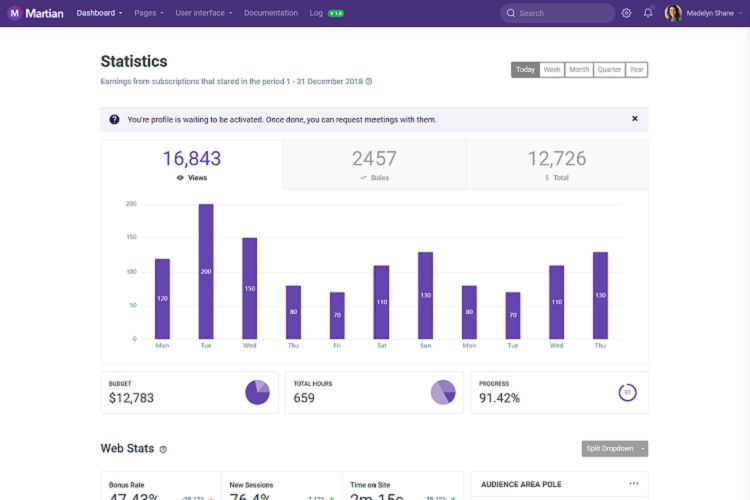This screenshot has height=500, width=750.
Task: Click the 91.42% progress value
Action: (499, 398)
